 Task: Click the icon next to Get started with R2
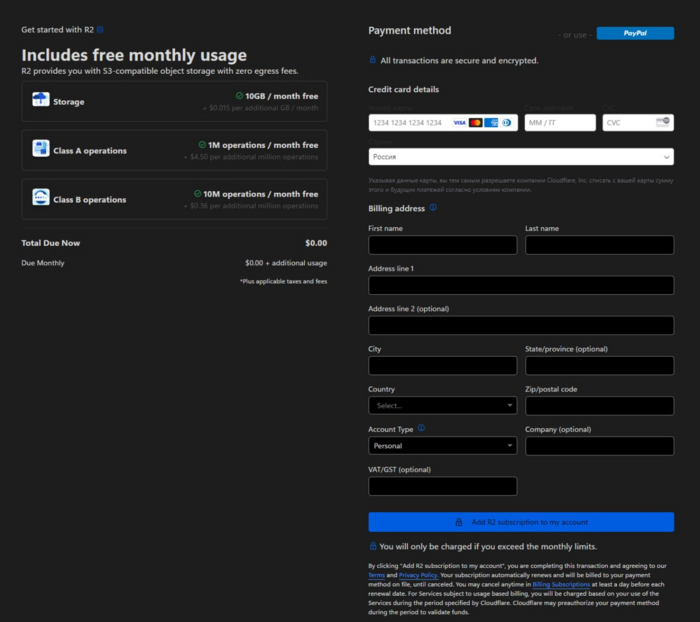pyautogui.click(x=100, y=30)
